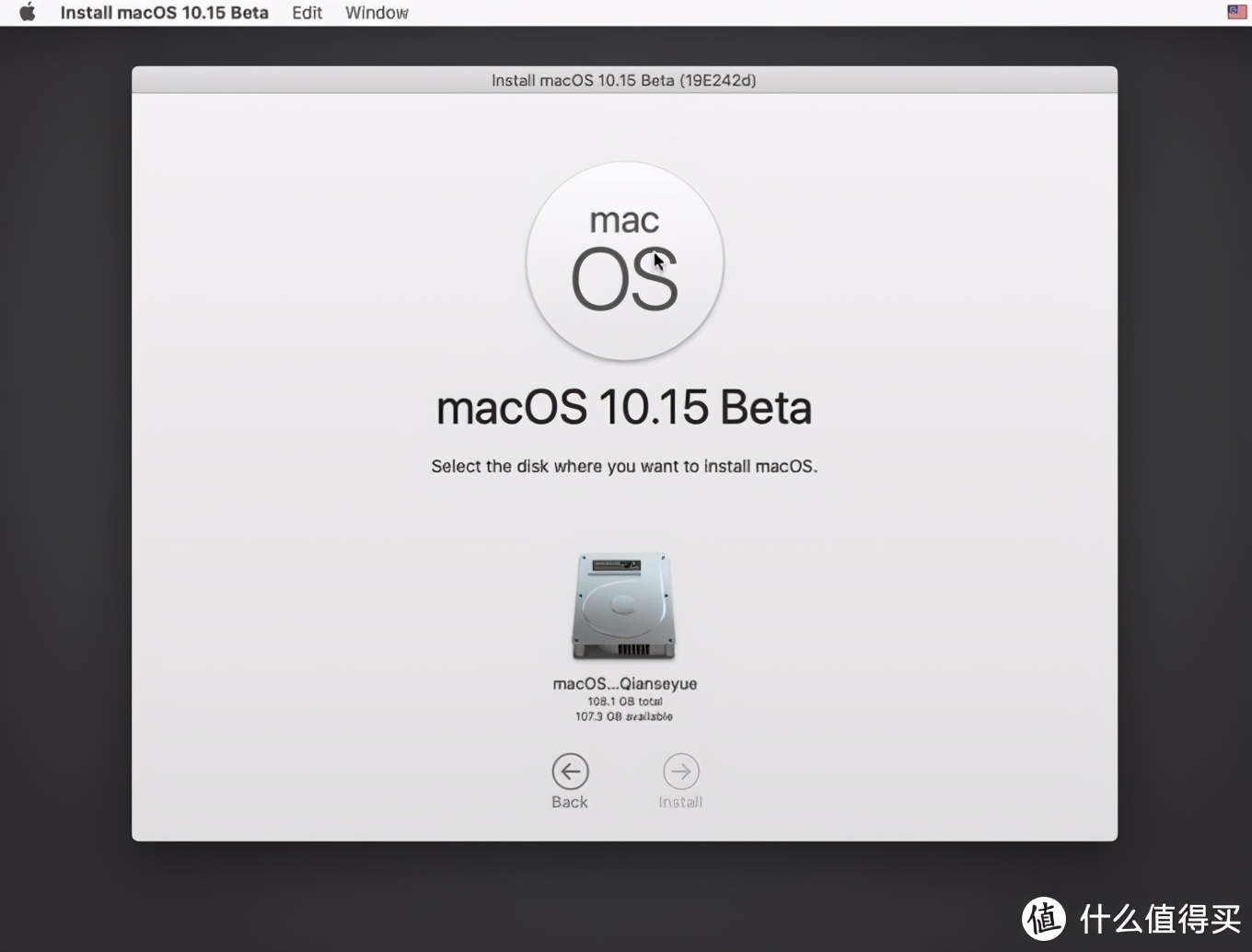Click the US flag input source icon
The image size is (1252, 952).
pyautogui.click(x=1236, y=12)
